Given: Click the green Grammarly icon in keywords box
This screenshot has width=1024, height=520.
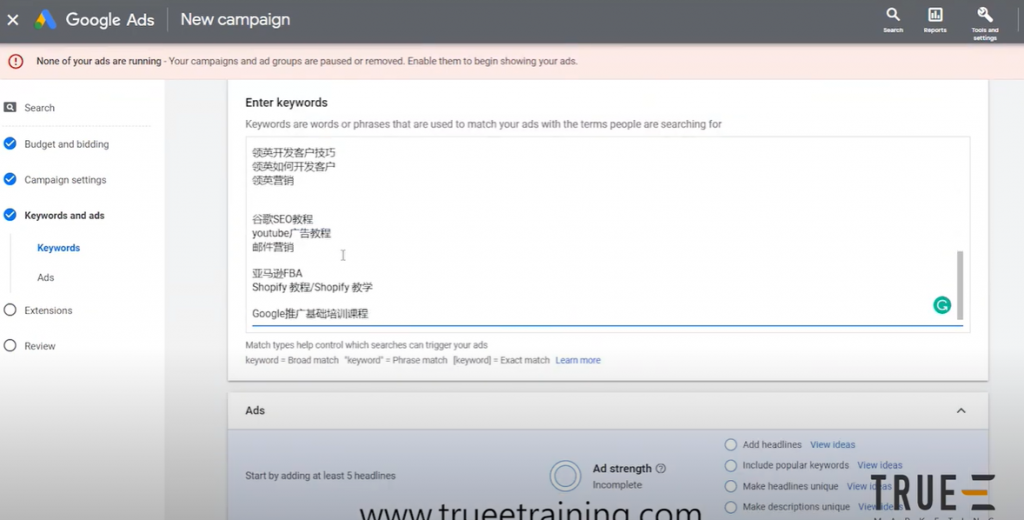Looking at the screenshot, I should point(941,305).
